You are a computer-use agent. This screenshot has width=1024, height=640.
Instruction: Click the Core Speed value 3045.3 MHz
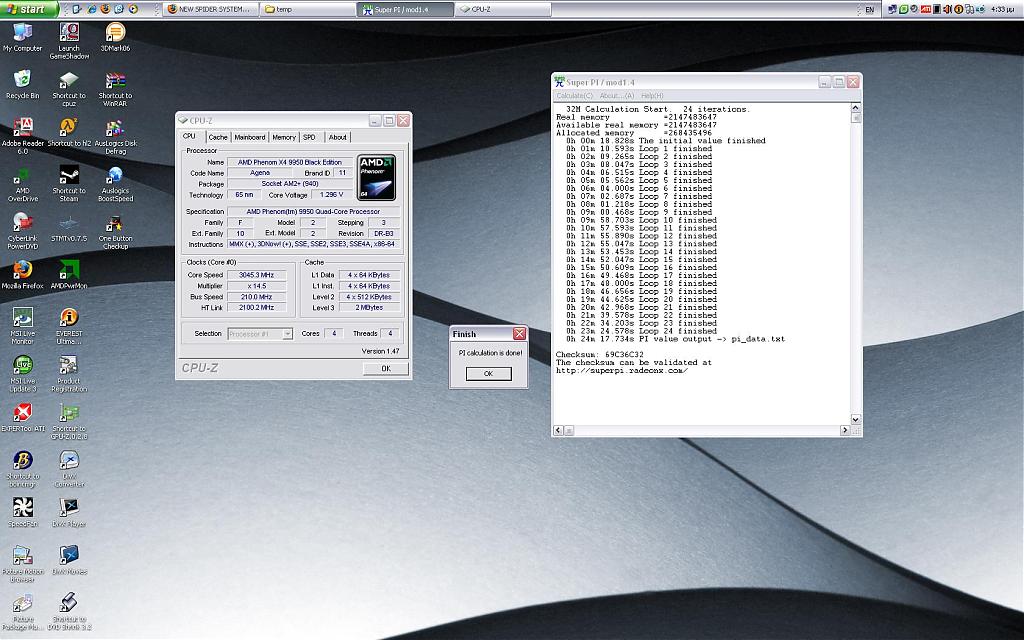point(257,275)
